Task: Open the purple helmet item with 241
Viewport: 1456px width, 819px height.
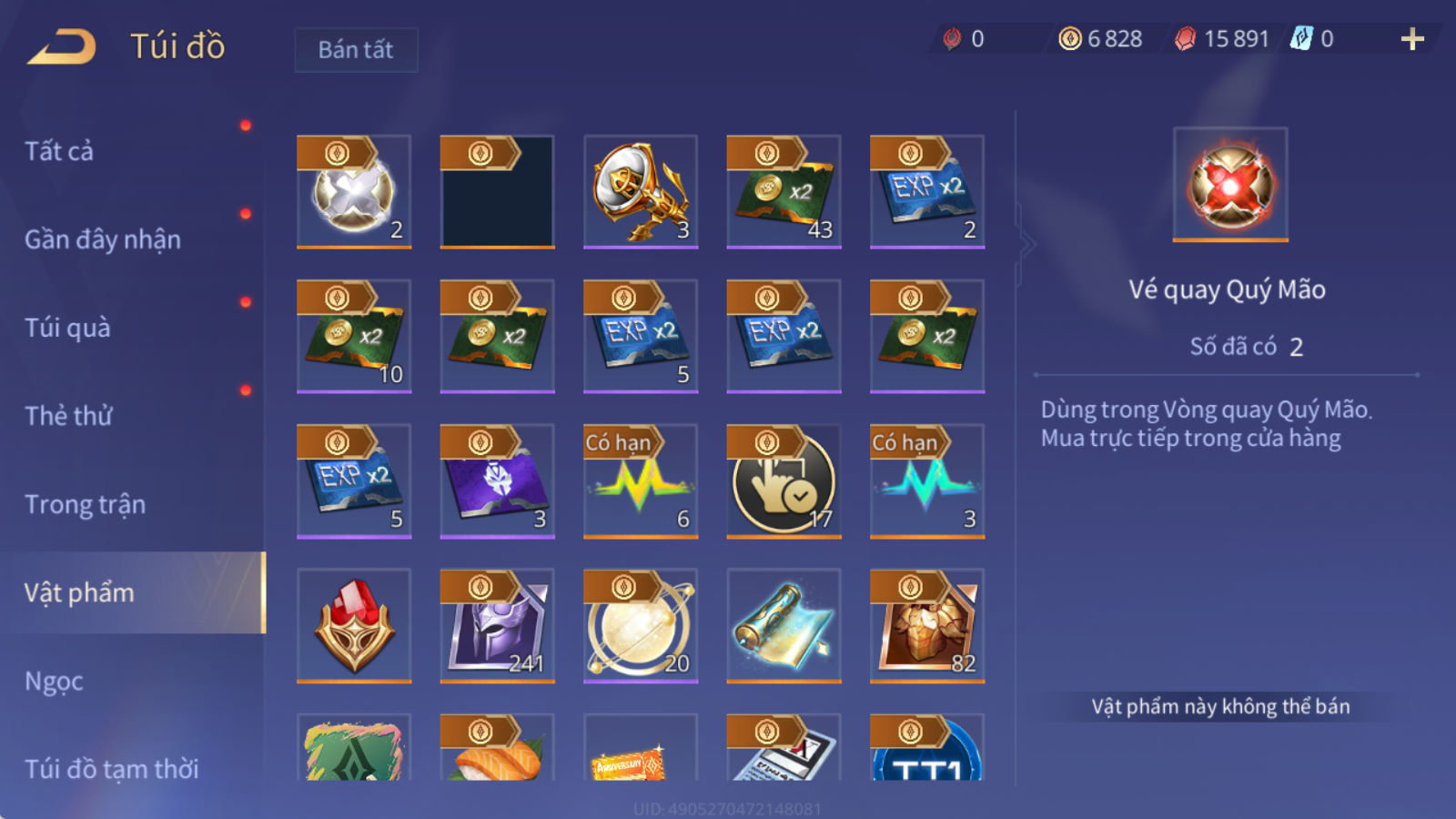Action: (497, 626)
